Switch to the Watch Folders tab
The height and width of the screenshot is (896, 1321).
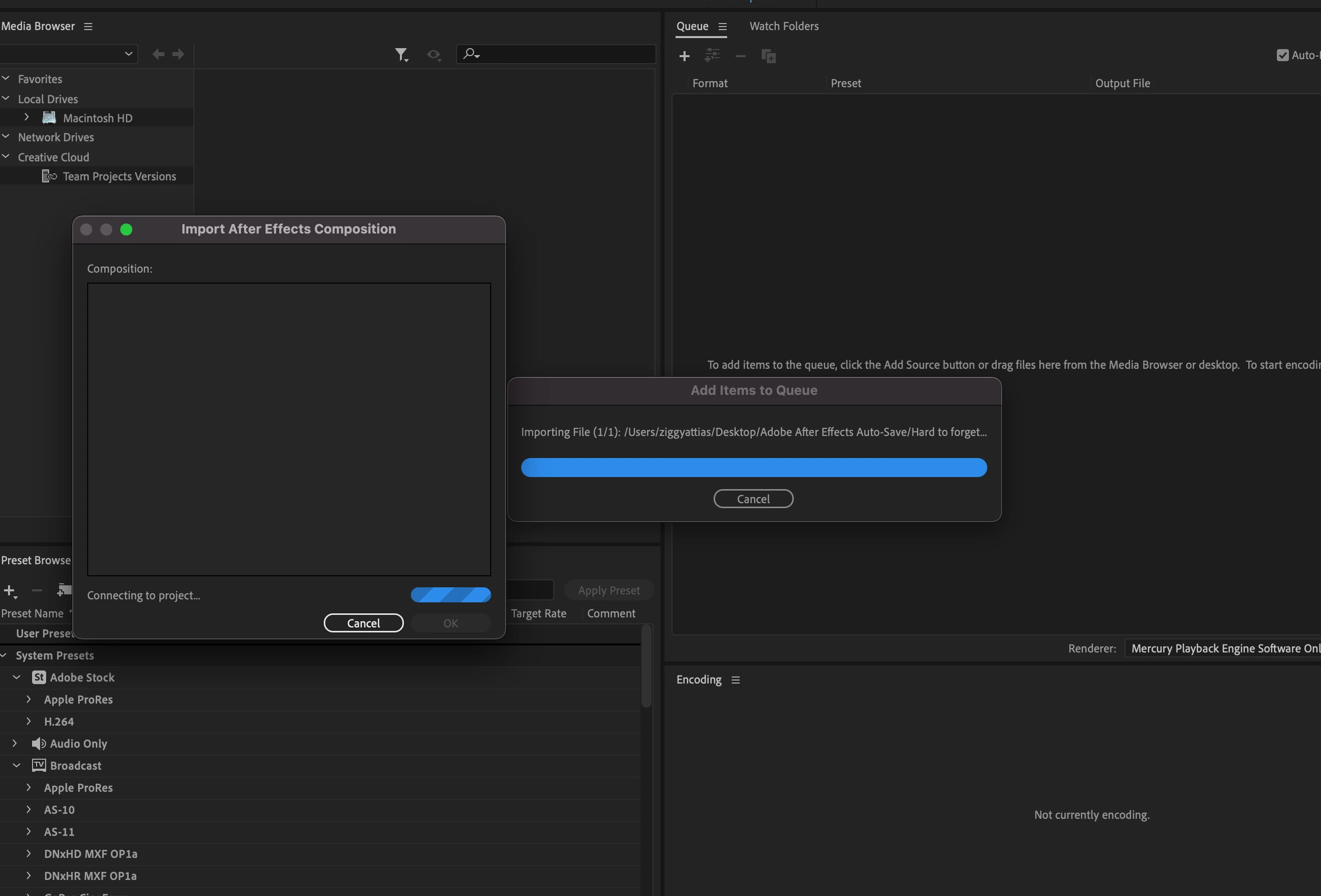tap(784, 26)
